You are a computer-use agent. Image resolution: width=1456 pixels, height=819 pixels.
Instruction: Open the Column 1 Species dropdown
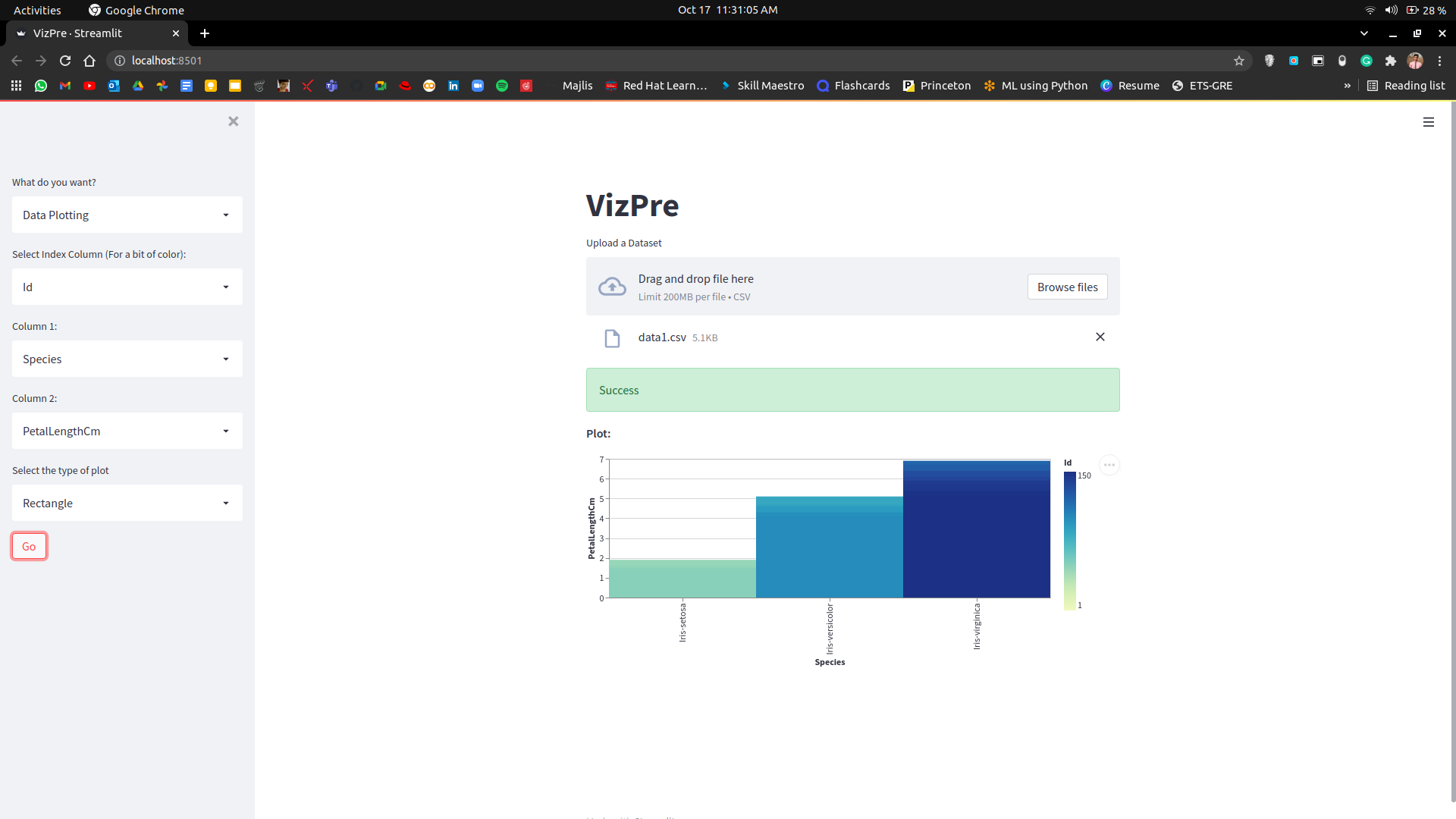(x=127, y=359)
